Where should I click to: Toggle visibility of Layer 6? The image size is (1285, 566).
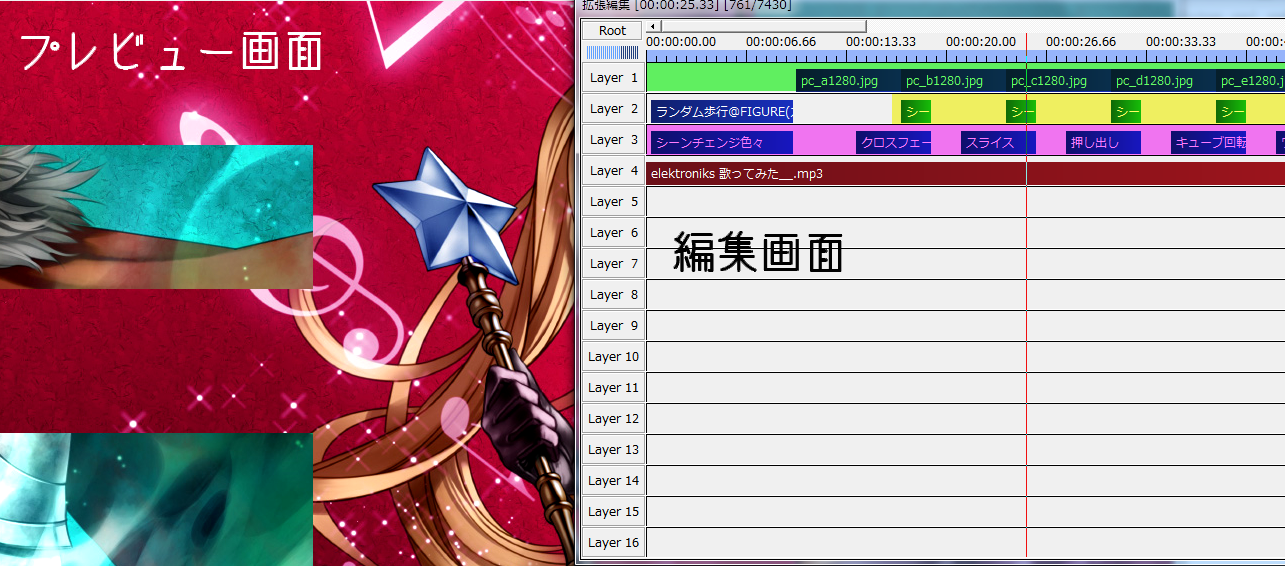click(614, 233)
